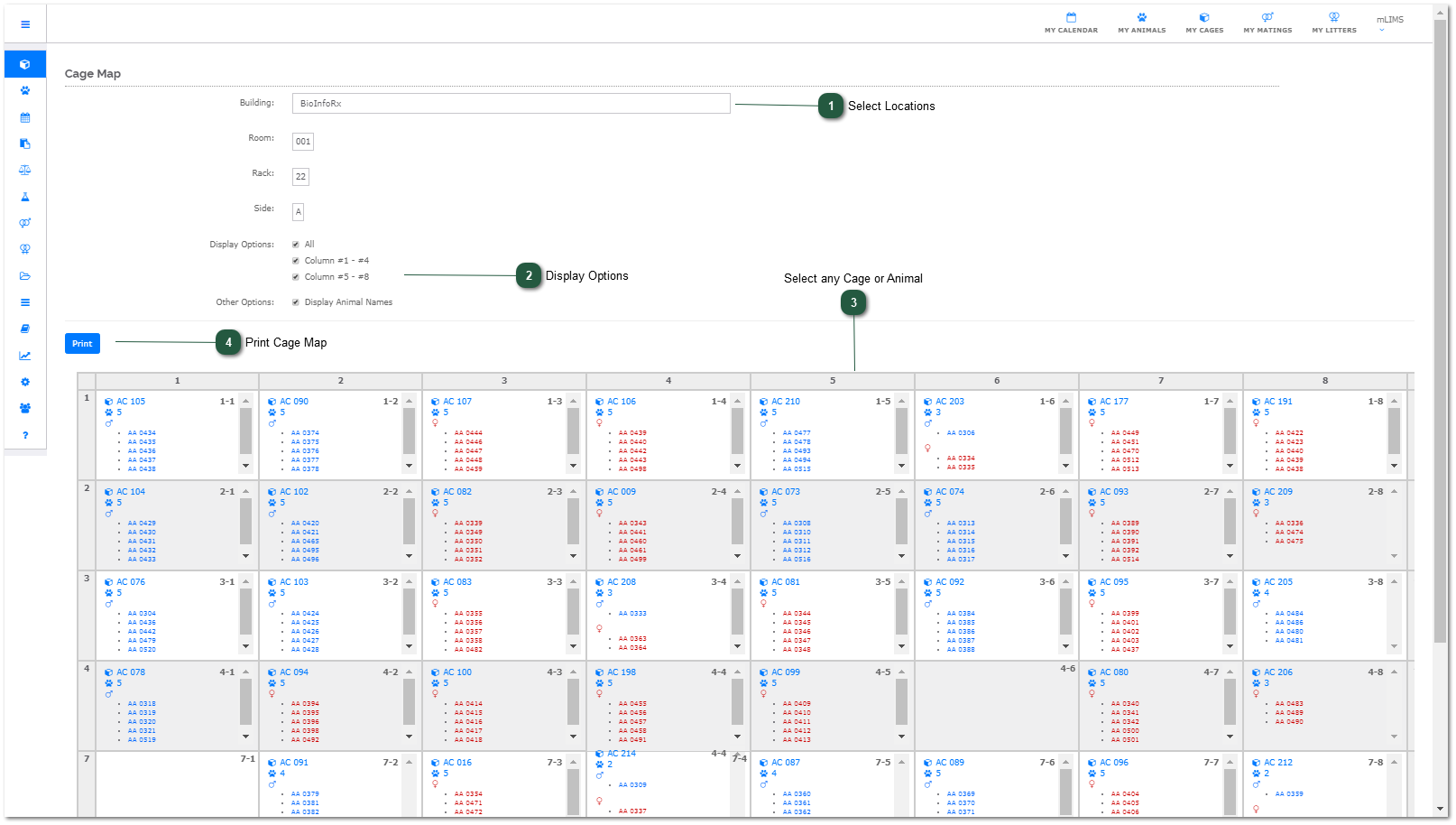Open the Room 001 selector
This screenshot has height=825, width=1456.
pyautogui.click(x=303, y=142)
